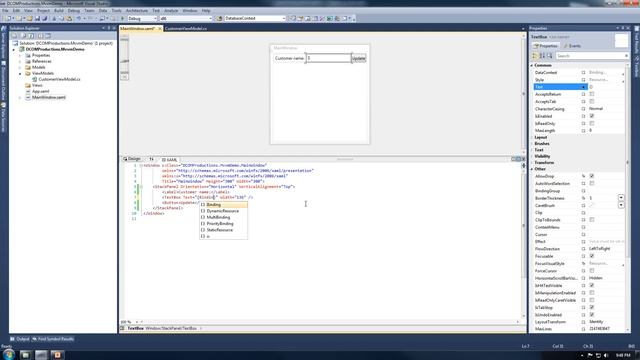Click the property marker icon next to Style
This screenshot has height=360, width=640.
pyautogui.click(x=583, y=80)
